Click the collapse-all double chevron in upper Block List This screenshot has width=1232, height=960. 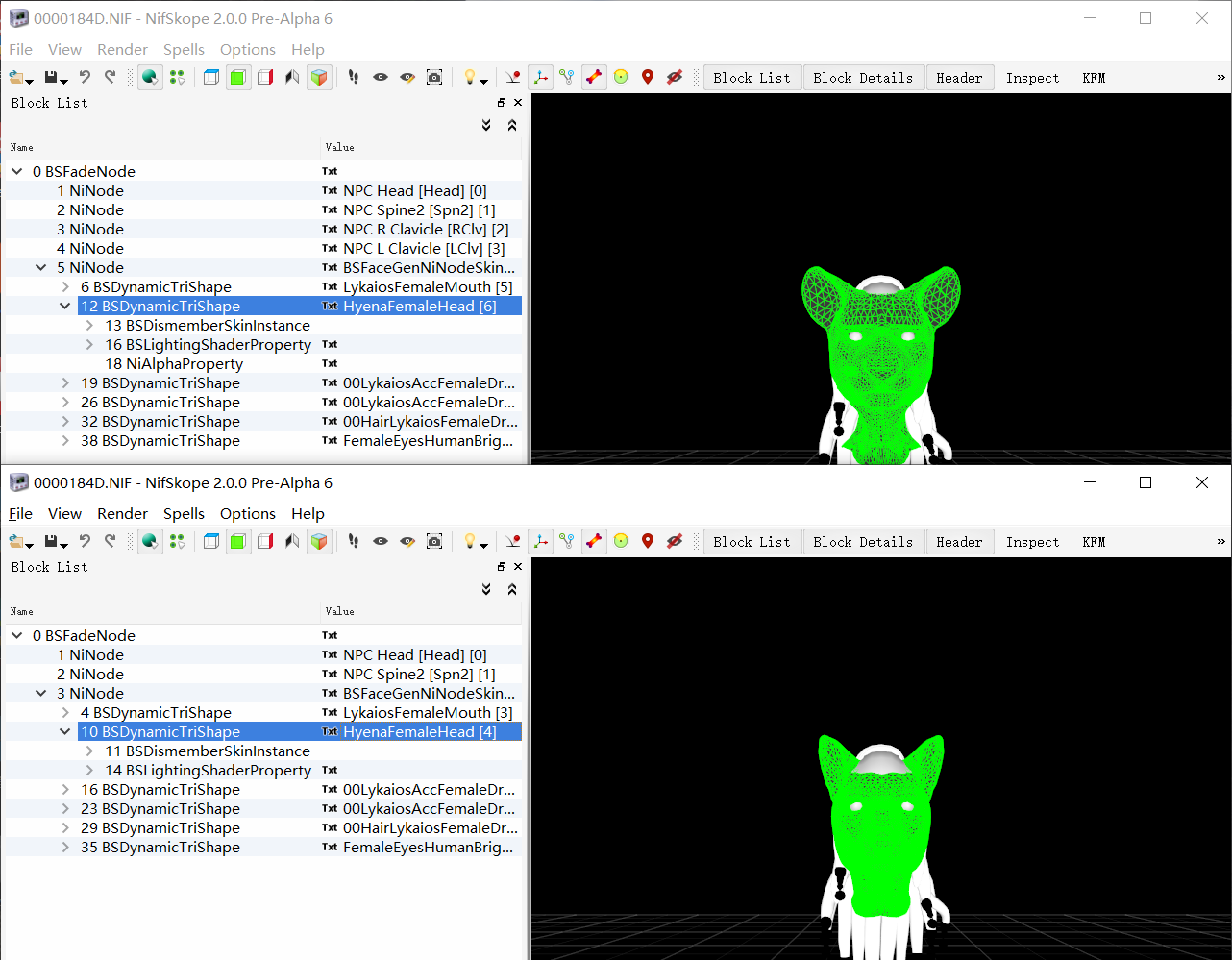512,125
